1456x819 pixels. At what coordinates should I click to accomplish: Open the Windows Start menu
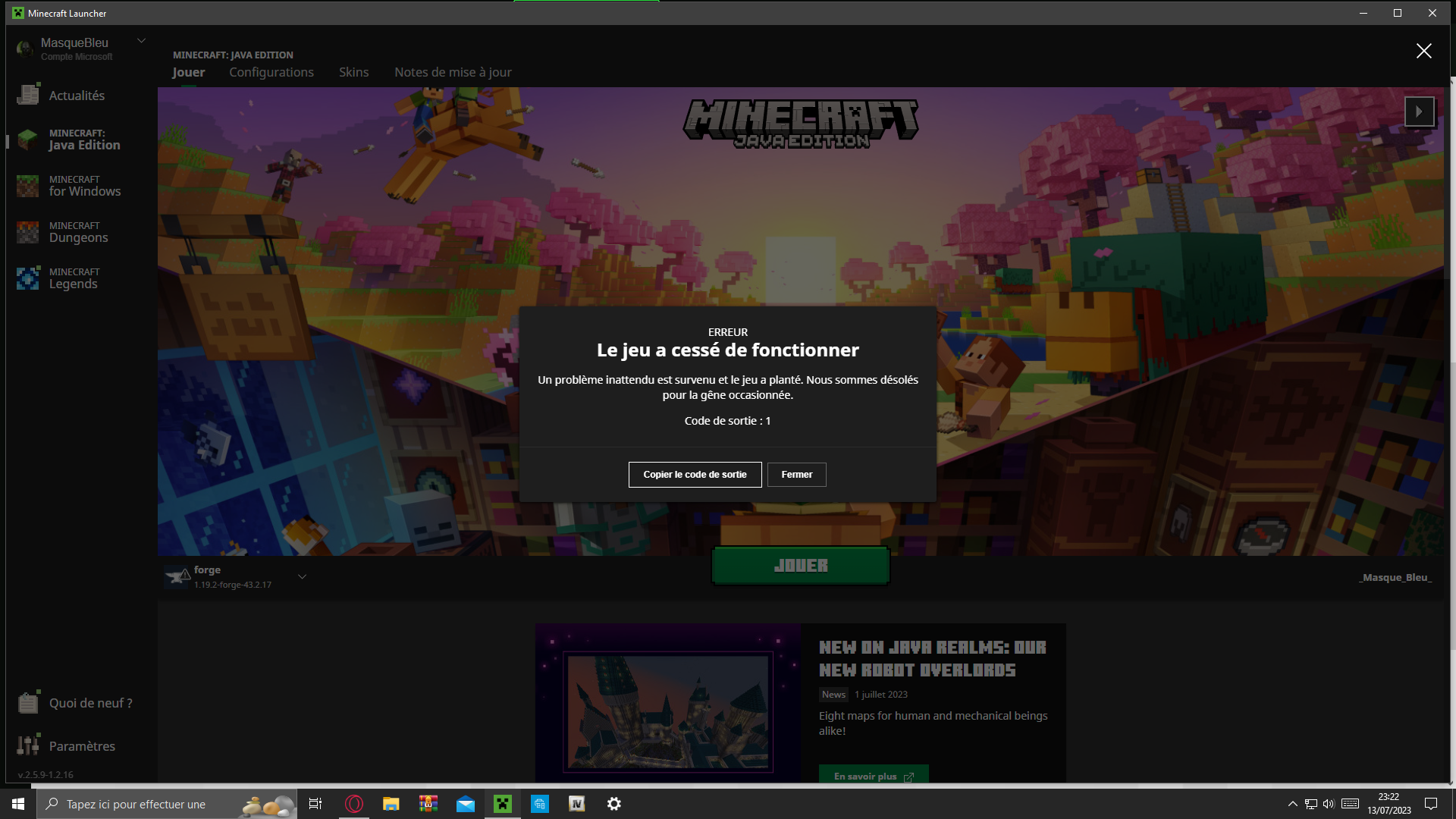click(x=18, y=804)
